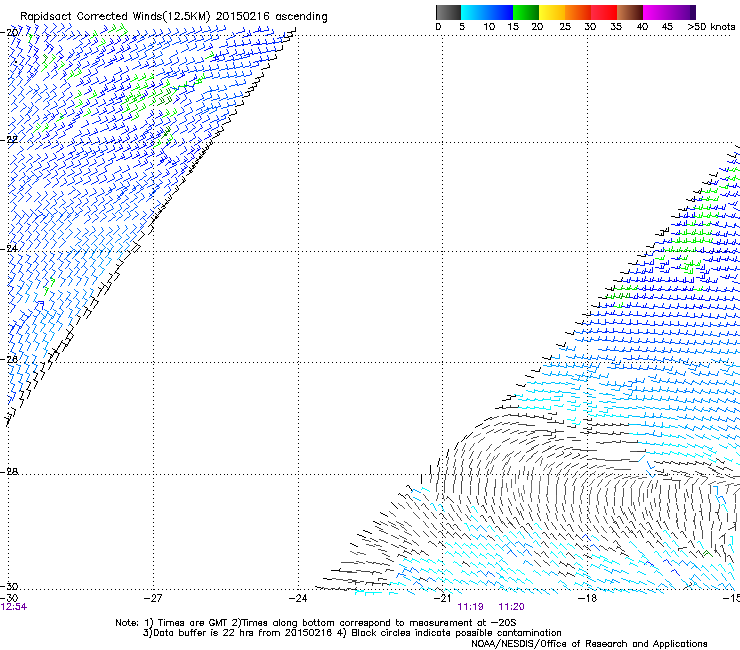The image size is (740, 650).
Task: Click the '20150216 ascending' date in title
Action: 271,17
